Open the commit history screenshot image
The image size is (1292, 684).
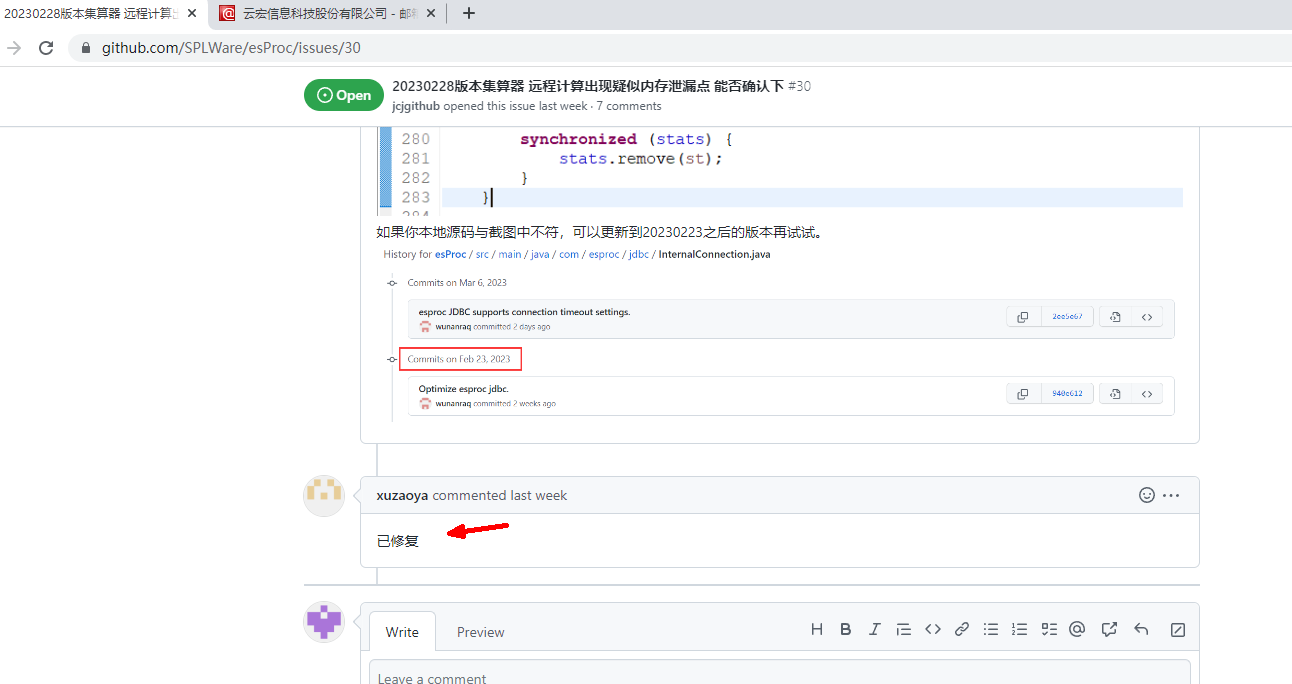tap(779, 334)
